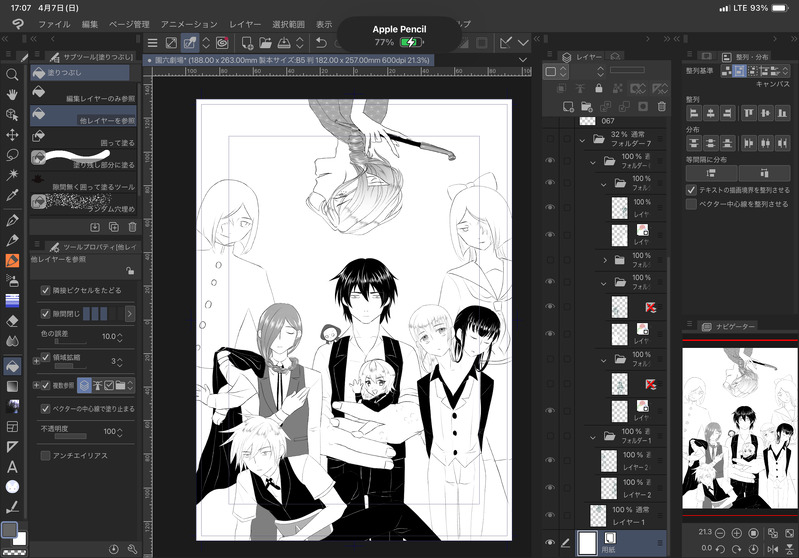Open the hamburger menu in command bar
Viewport: 799px width, 558px height.
click(x=152, y=43)
